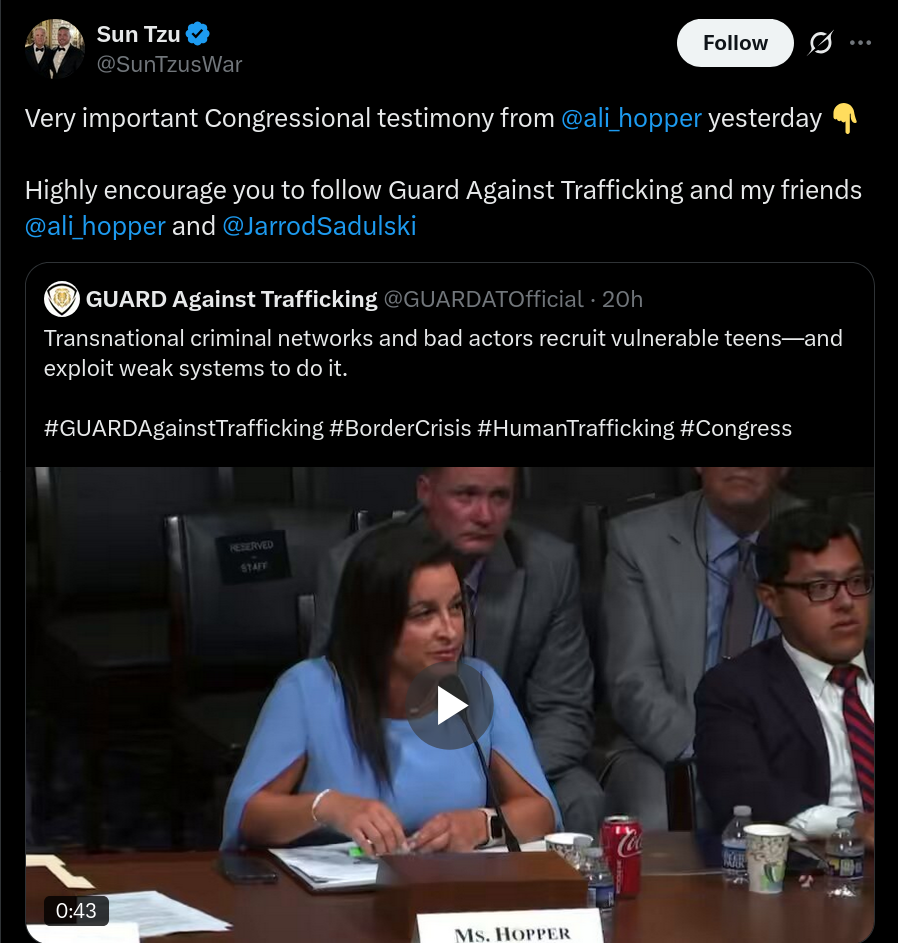Open the @SunTzusWar handle link
898x943 pixels.
click(169, 64)
